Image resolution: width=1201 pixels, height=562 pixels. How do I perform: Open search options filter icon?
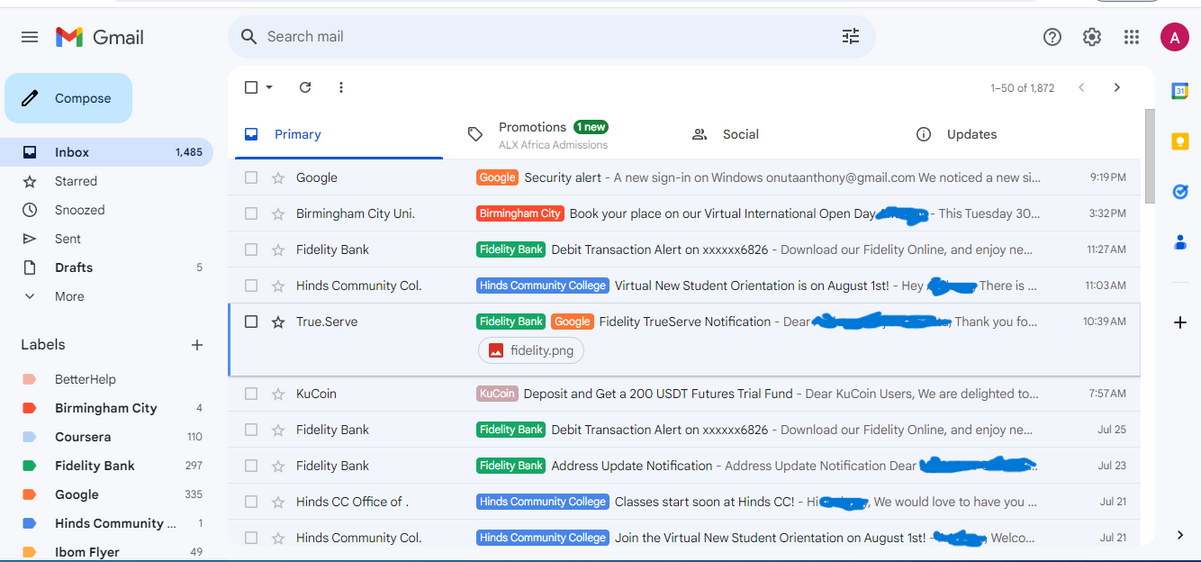pos(850,37)
